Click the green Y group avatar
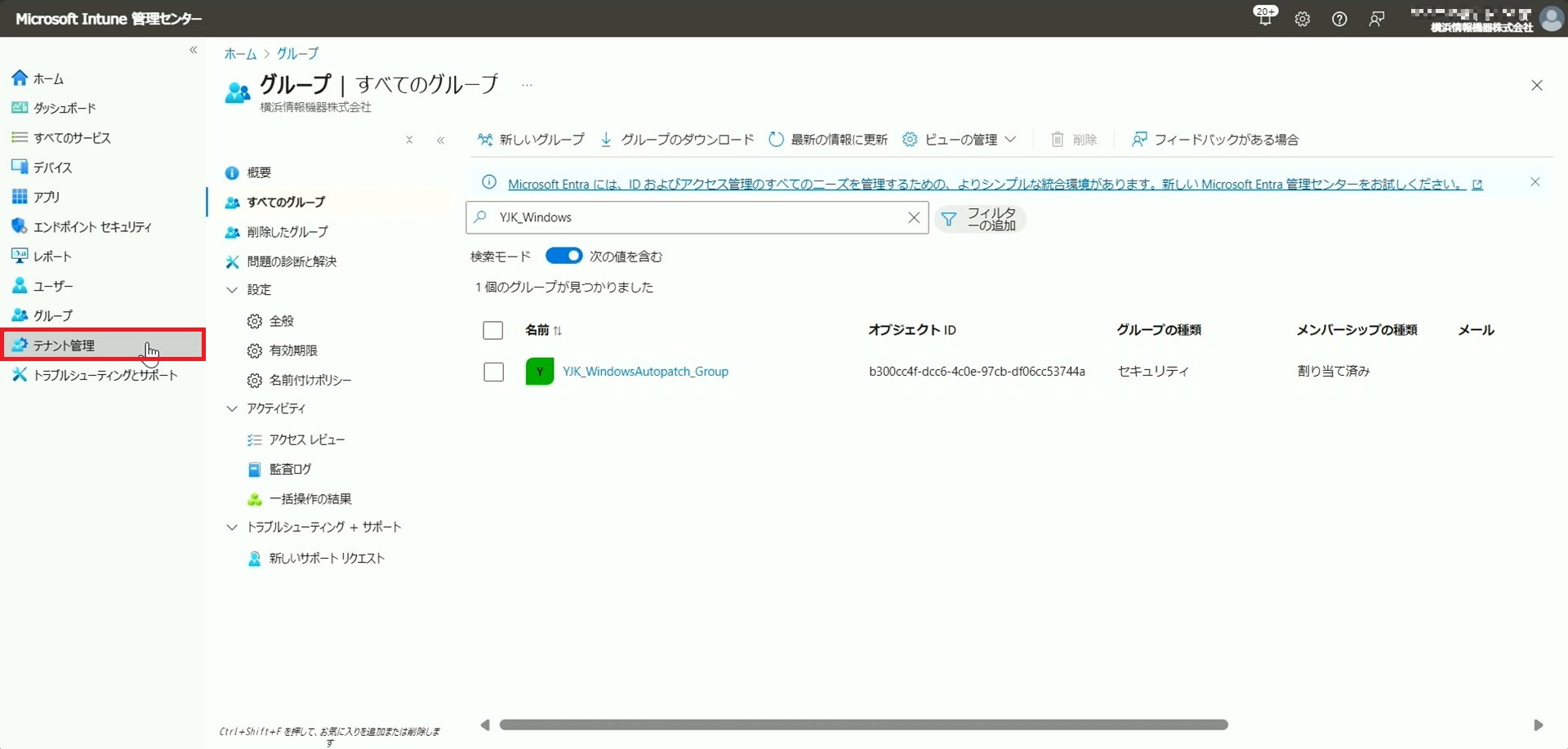The height and width of the screenshot is (749, 1568). (539, 372)
